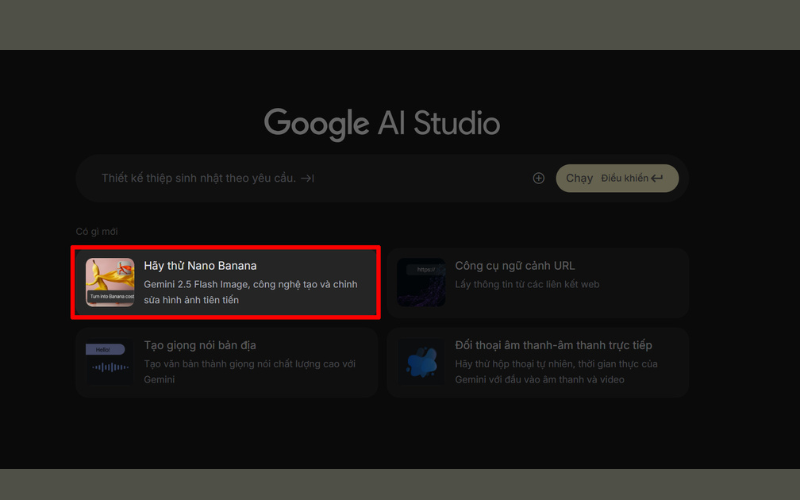Click the URL context tool card icon

(x=421, y=282)
